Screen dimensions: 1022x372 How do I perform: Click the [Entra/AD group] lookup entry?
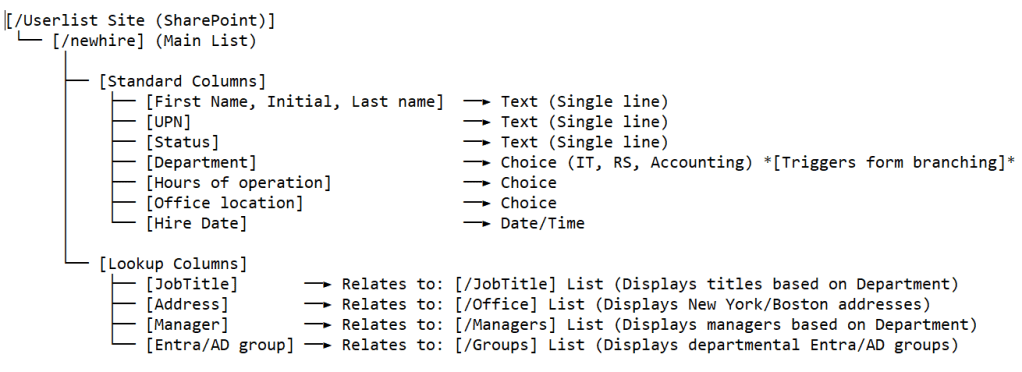pyautogui.click(x=220, y=345)
